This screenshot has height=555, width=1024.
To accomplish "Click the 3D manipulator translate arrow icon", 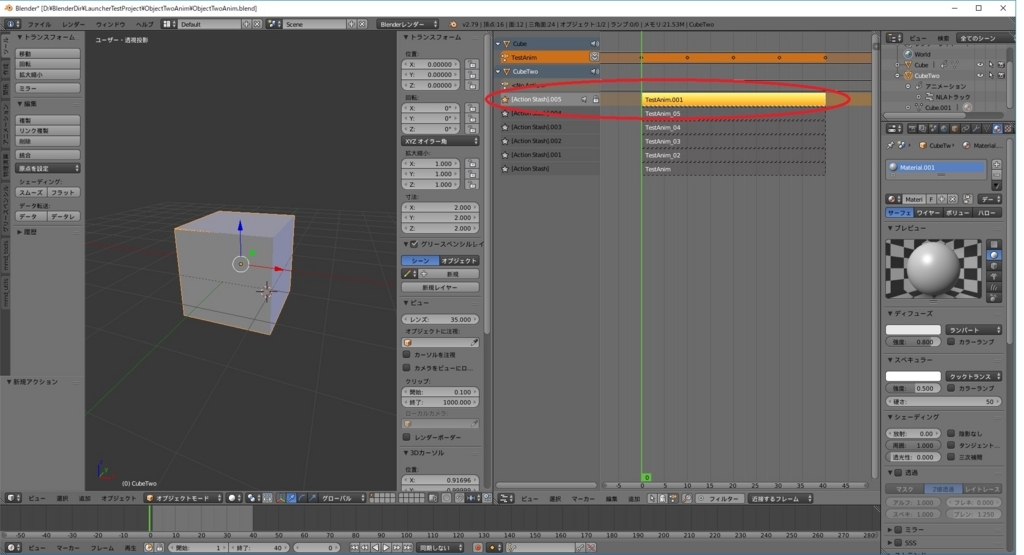I will (291, 498).
